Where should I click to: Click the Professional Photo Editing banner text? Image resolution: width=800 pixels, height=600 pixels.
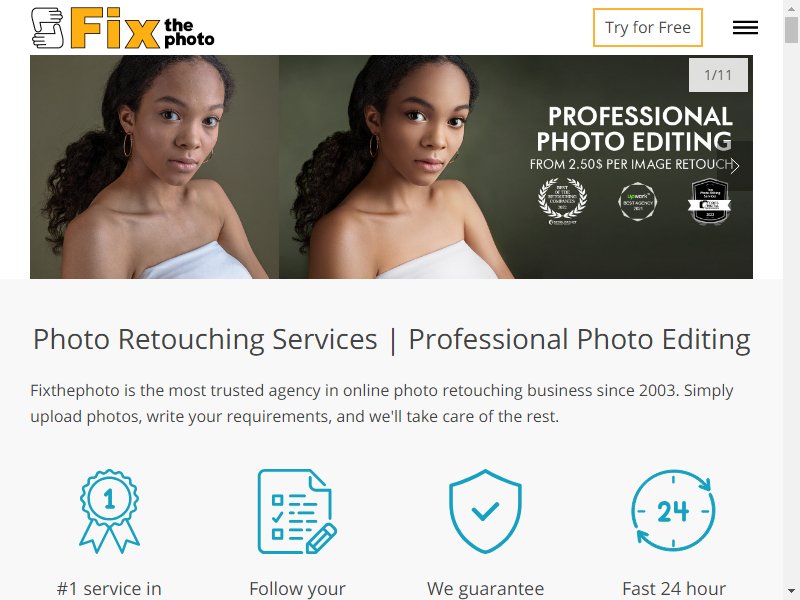pyautogui.click(x=635, y=129)
